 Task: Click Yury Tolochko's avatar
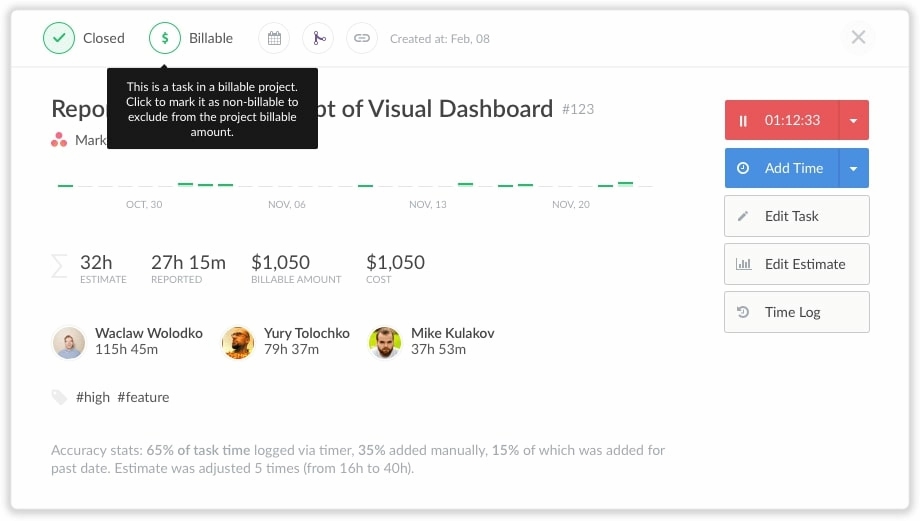238,342
